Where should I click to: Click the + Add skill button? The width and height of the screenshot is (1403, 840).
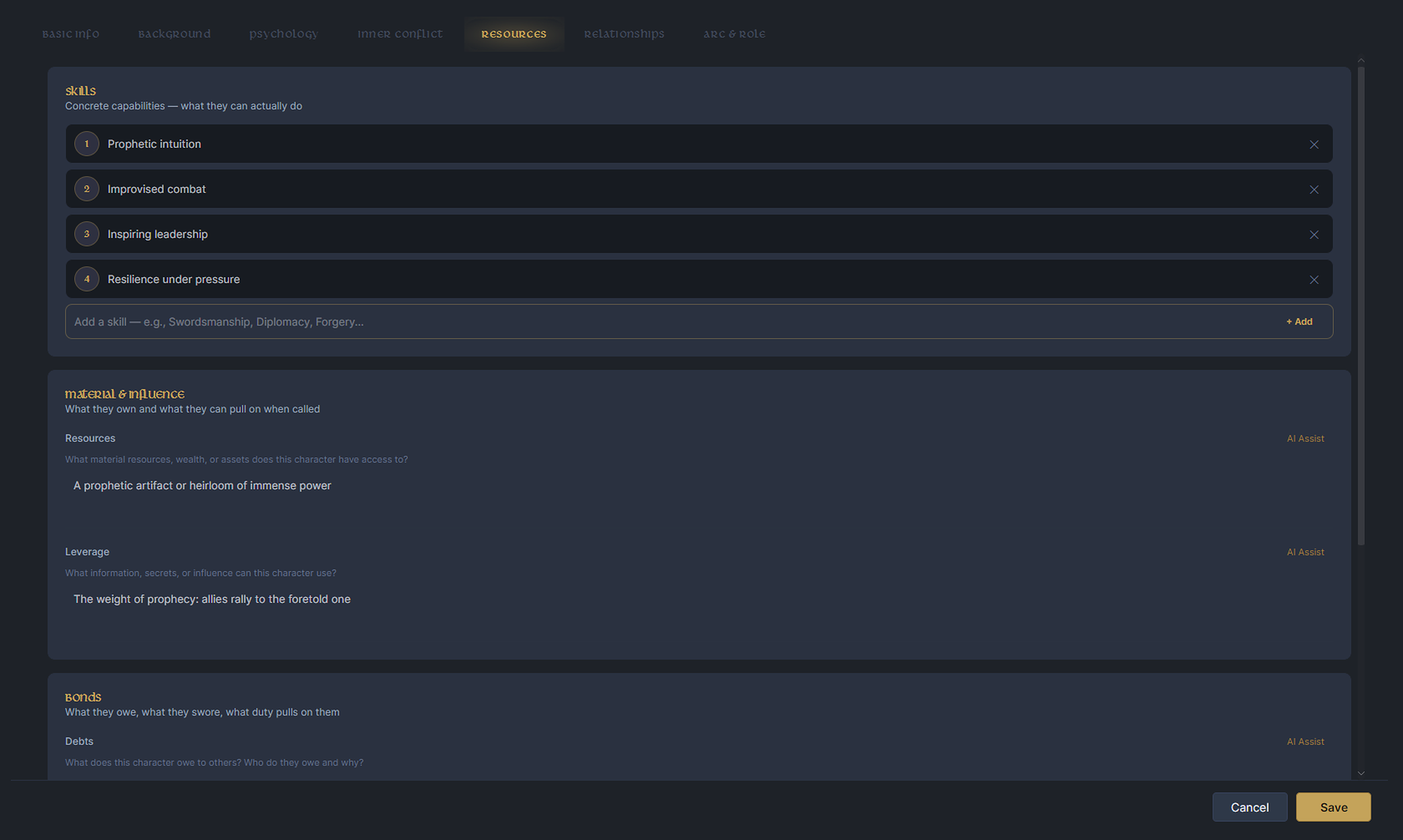coord(1299,322)
